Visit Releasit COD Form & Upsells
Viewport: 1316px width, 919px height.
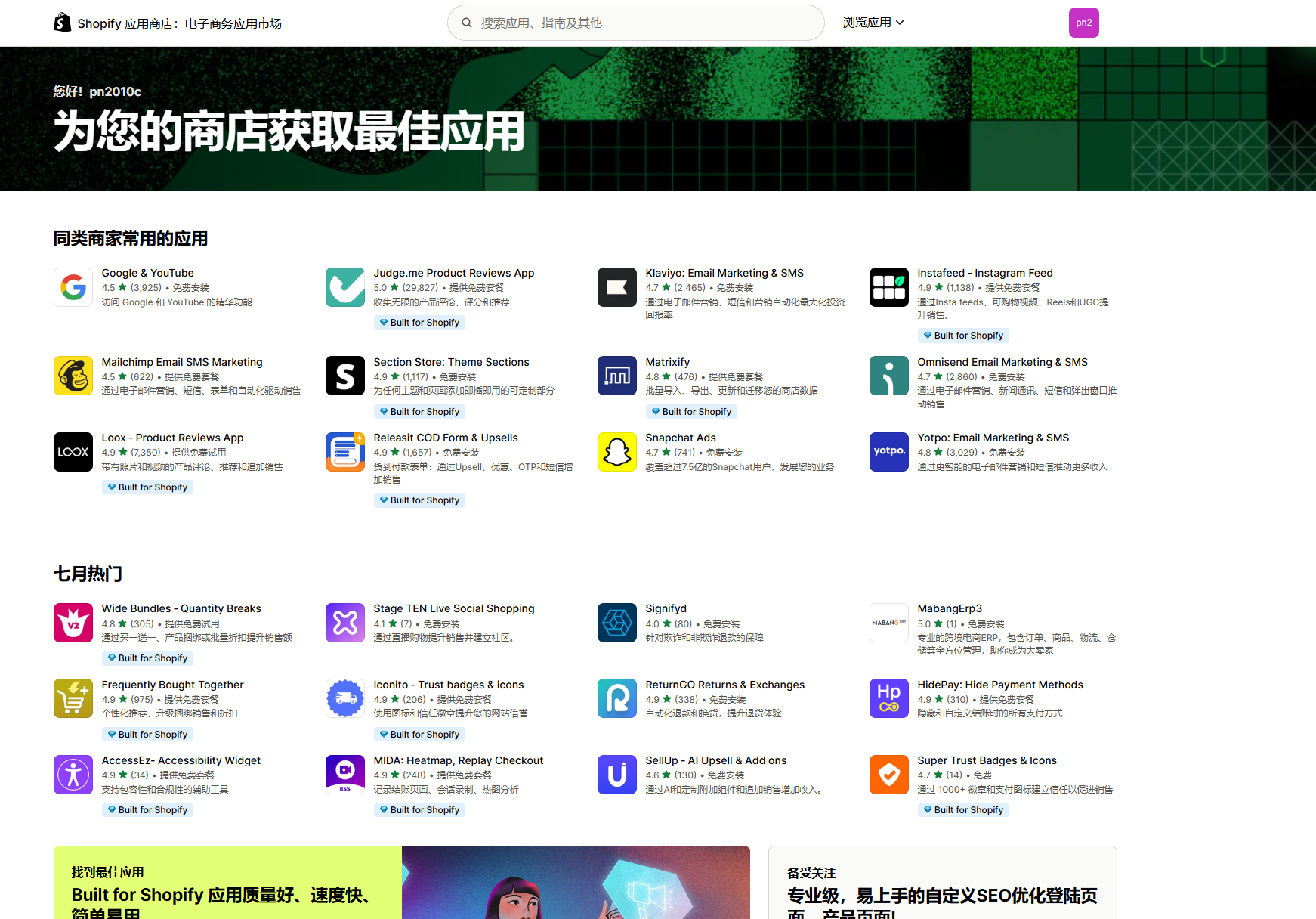446,438
